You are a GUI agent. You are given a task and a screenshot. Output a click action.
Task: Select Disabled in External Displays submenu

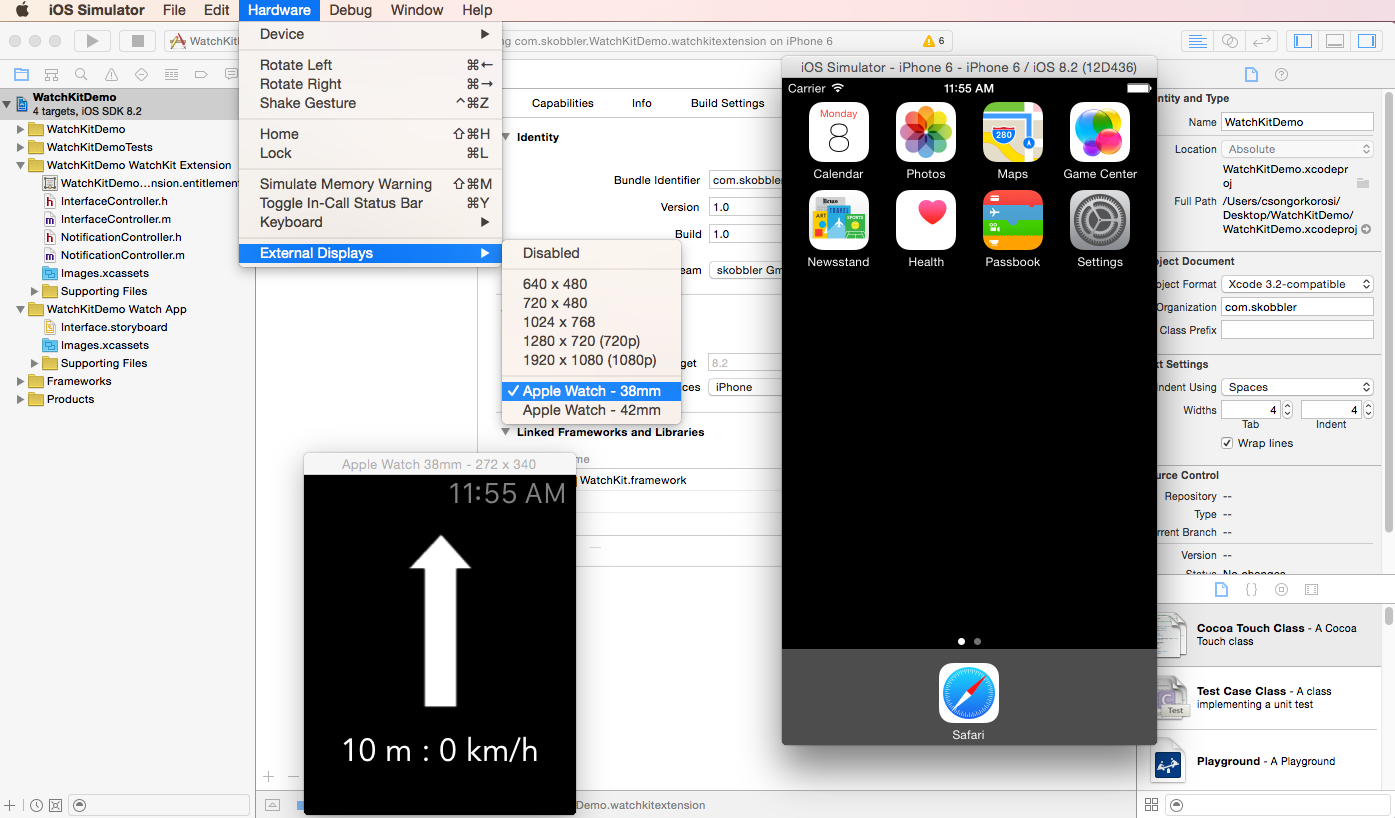pyautogui.click(x=551, y=253)
